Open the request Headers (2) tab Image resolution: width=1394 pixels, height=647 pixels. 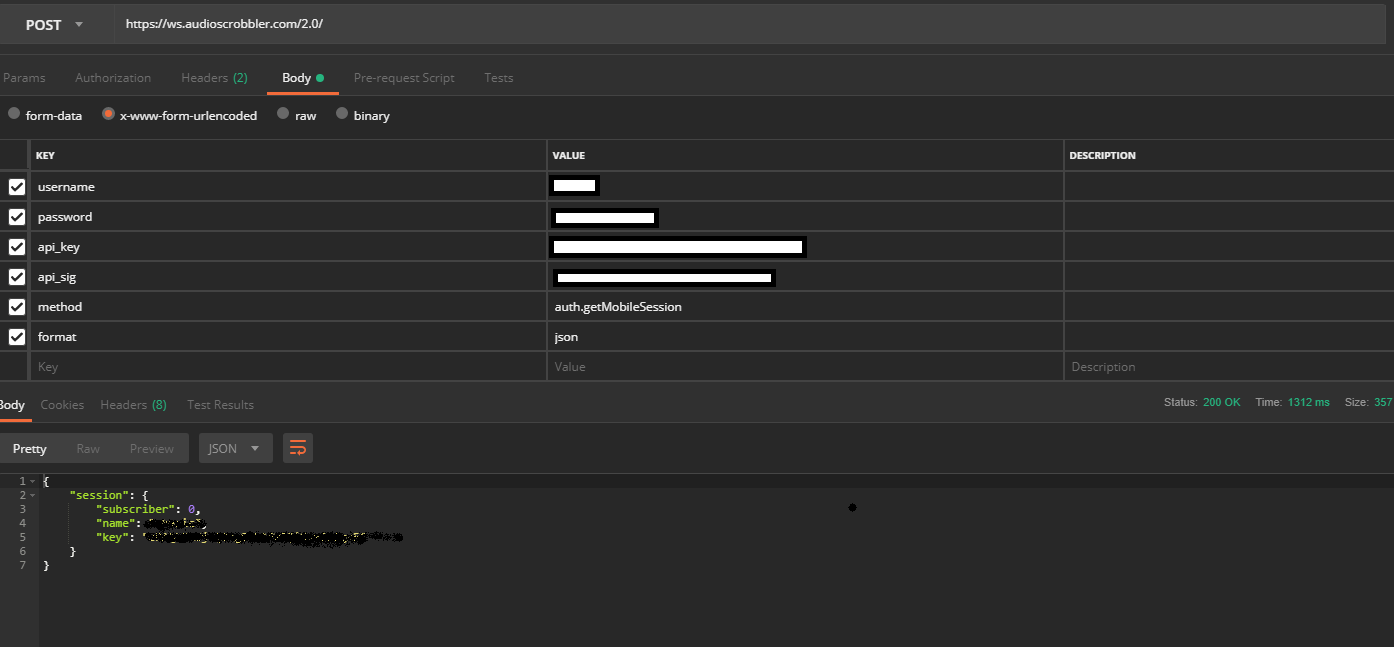[x=214, y=78]
